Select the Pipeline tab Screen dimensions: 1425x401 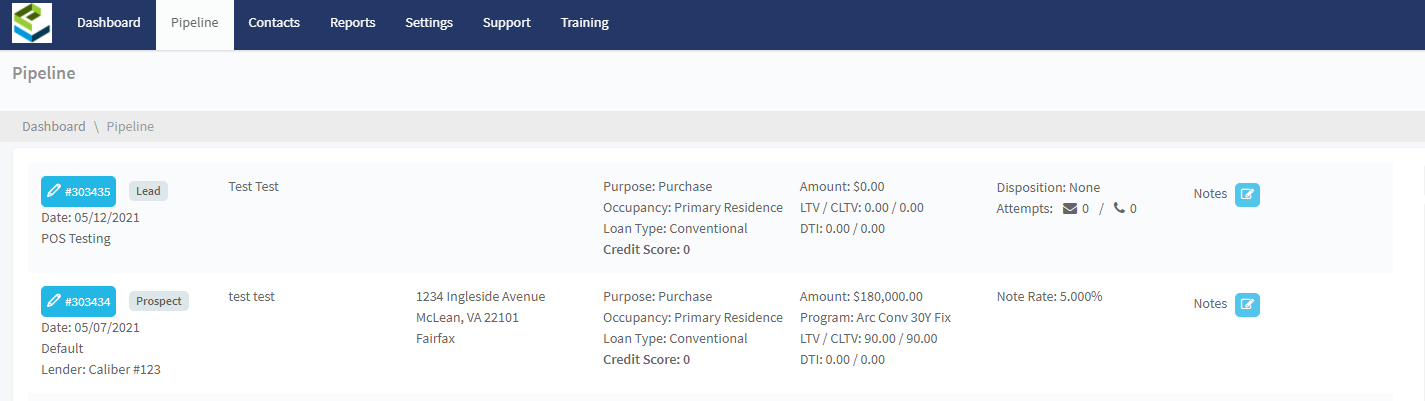(195, 23)
